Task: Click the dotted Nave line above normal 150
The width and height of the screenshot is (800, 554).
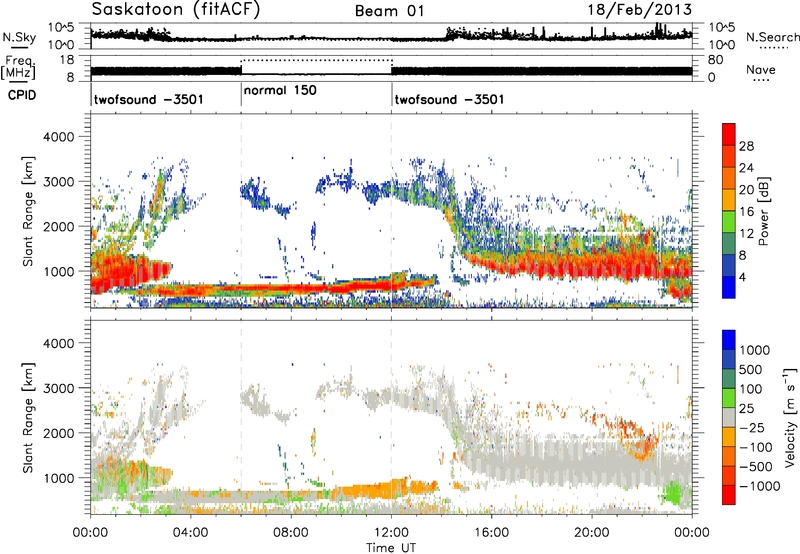Action: 316,60
